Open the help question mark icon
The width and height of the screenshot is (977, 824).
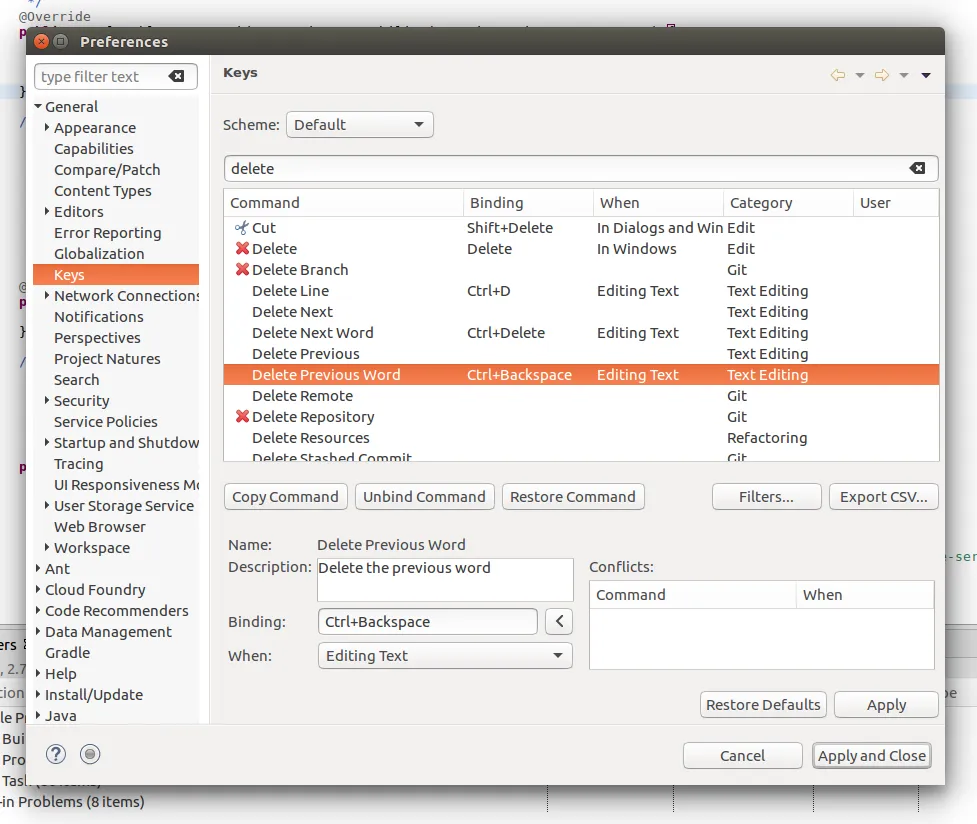(56, 754)
